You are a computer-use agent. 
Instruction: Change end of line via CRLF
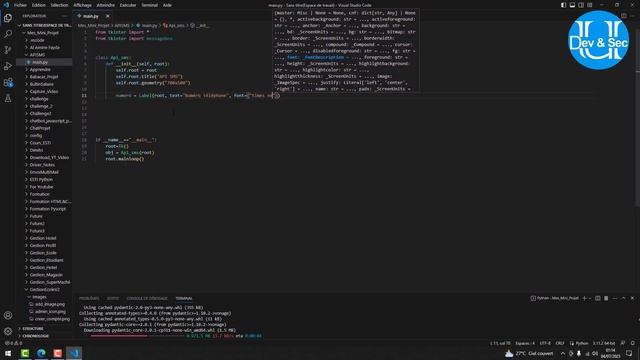[560, 343]
